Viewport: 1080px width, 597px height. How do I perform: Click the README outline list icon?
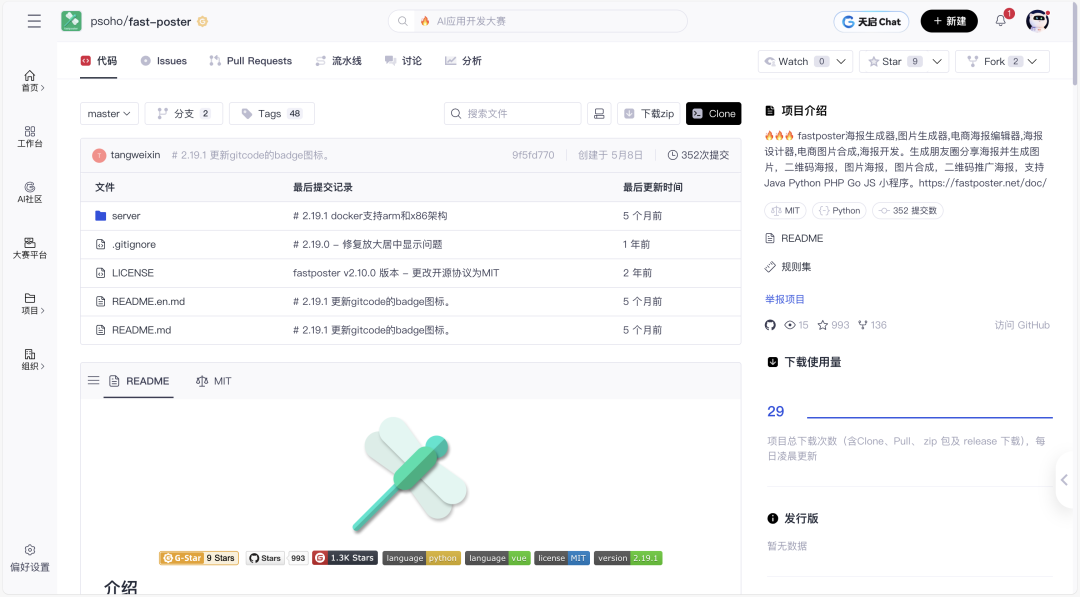point(94,380)
